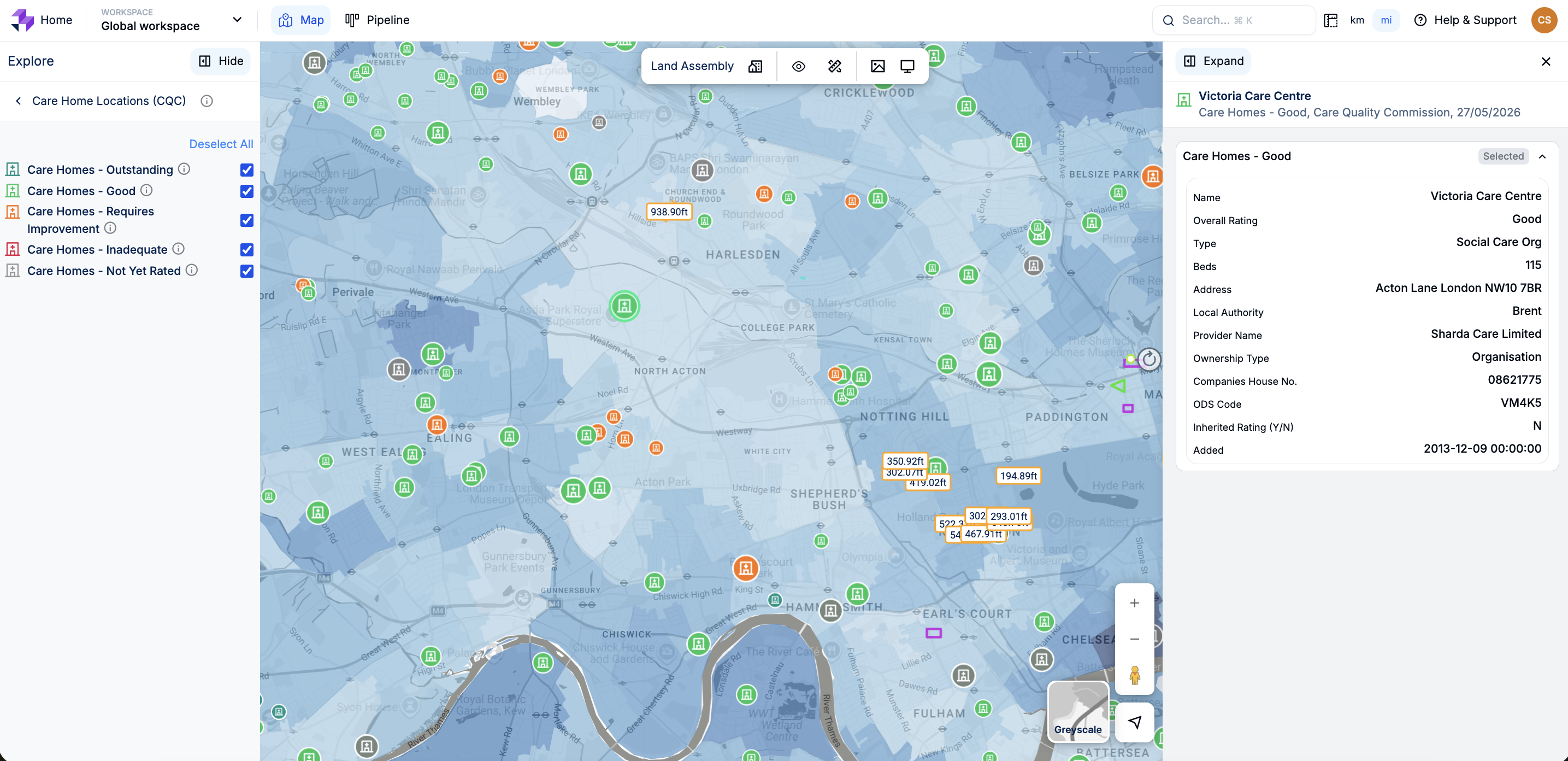
Task: Close the Victoria Care Centre details panel
Action: coord(1546,61)
